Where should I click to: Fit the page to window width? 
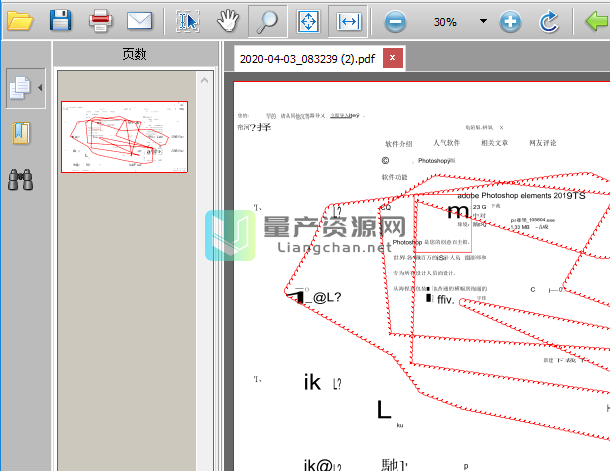click(x=348, y=21)
